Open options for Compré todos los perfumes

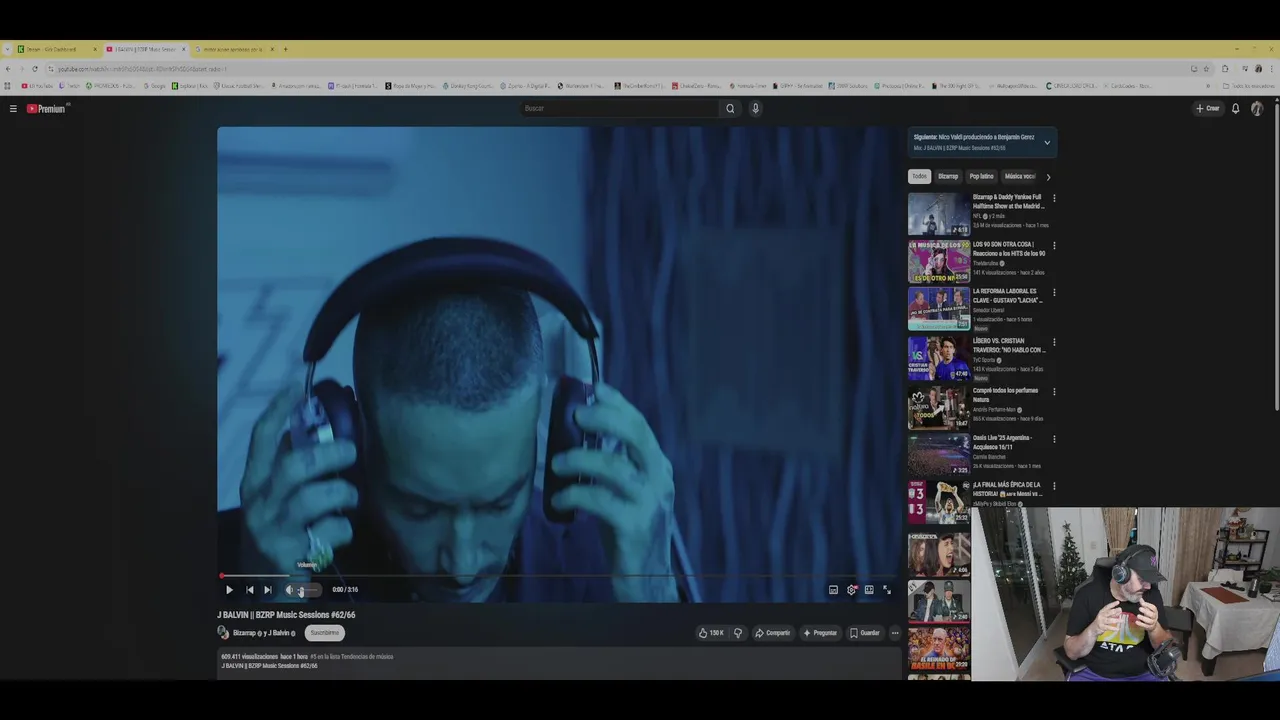pyautogui.click(x=1054, y=392)
